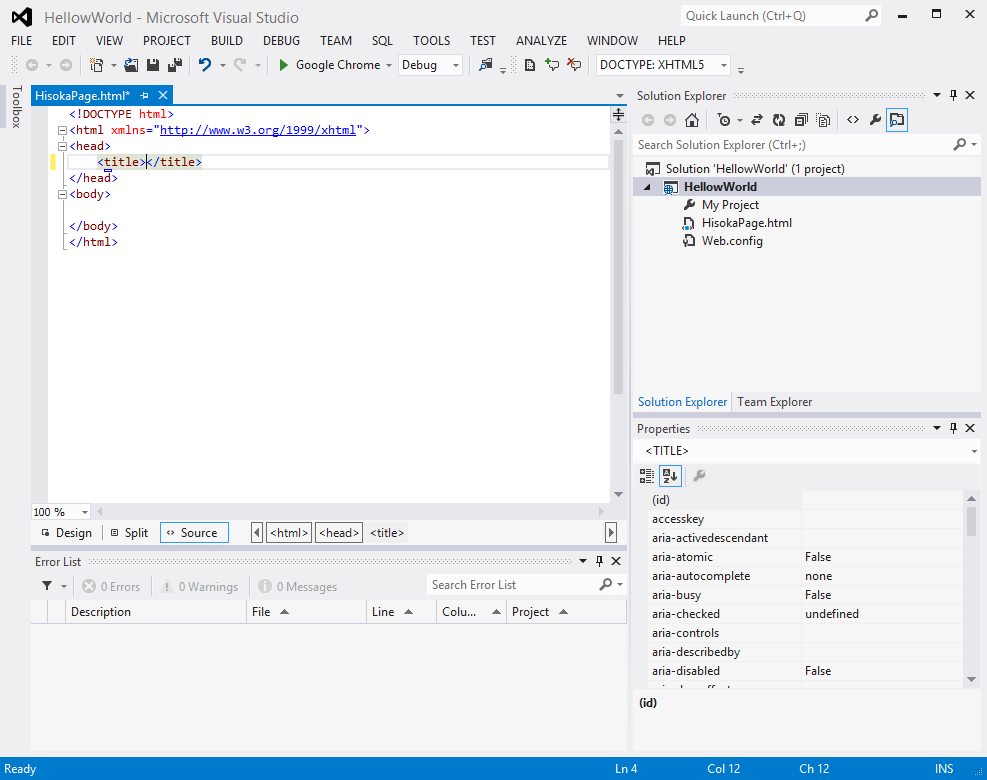Click the Save All toolbar icon

175,65
